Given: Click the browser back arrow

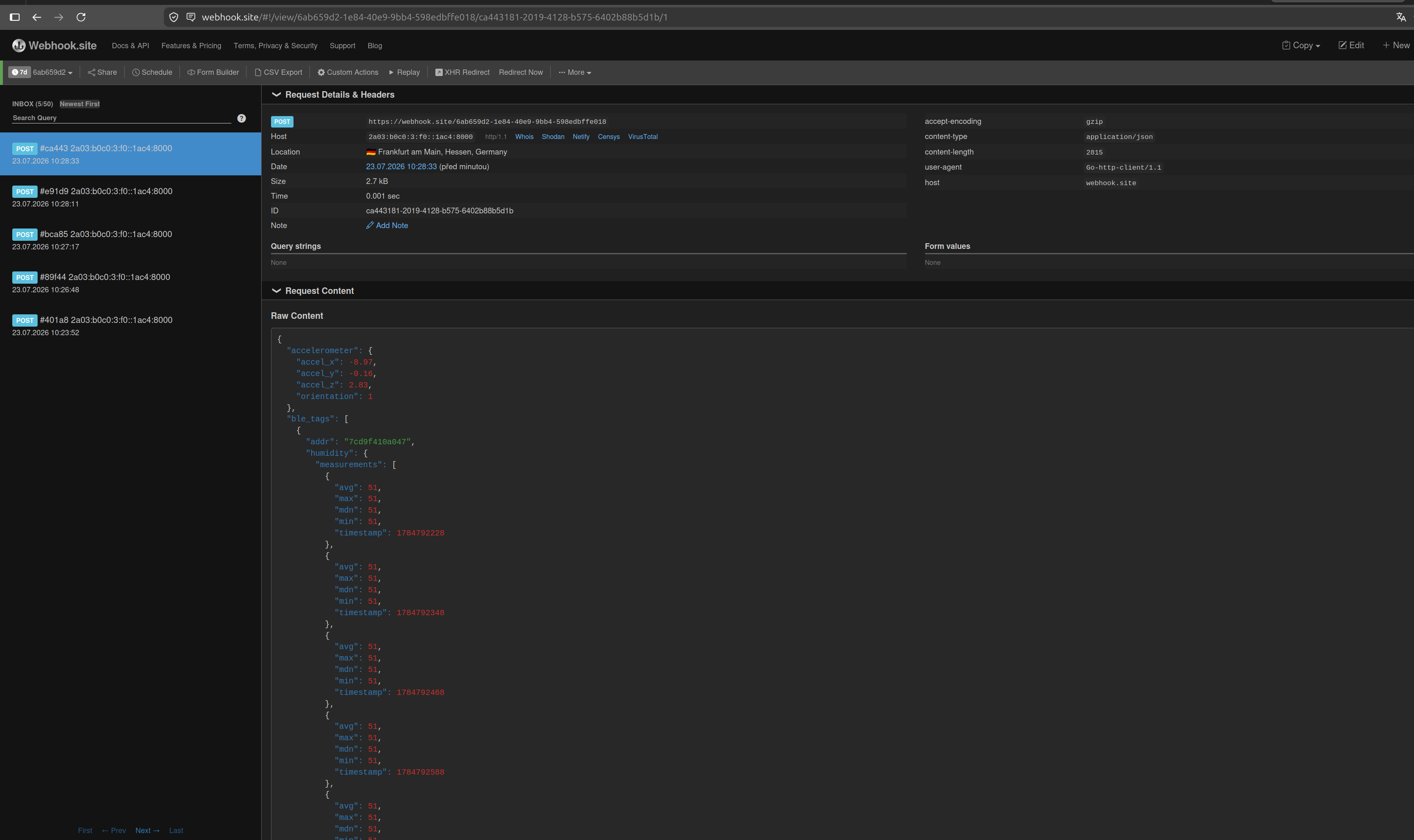Looking at the screenshot, I should tap(37, 17).
